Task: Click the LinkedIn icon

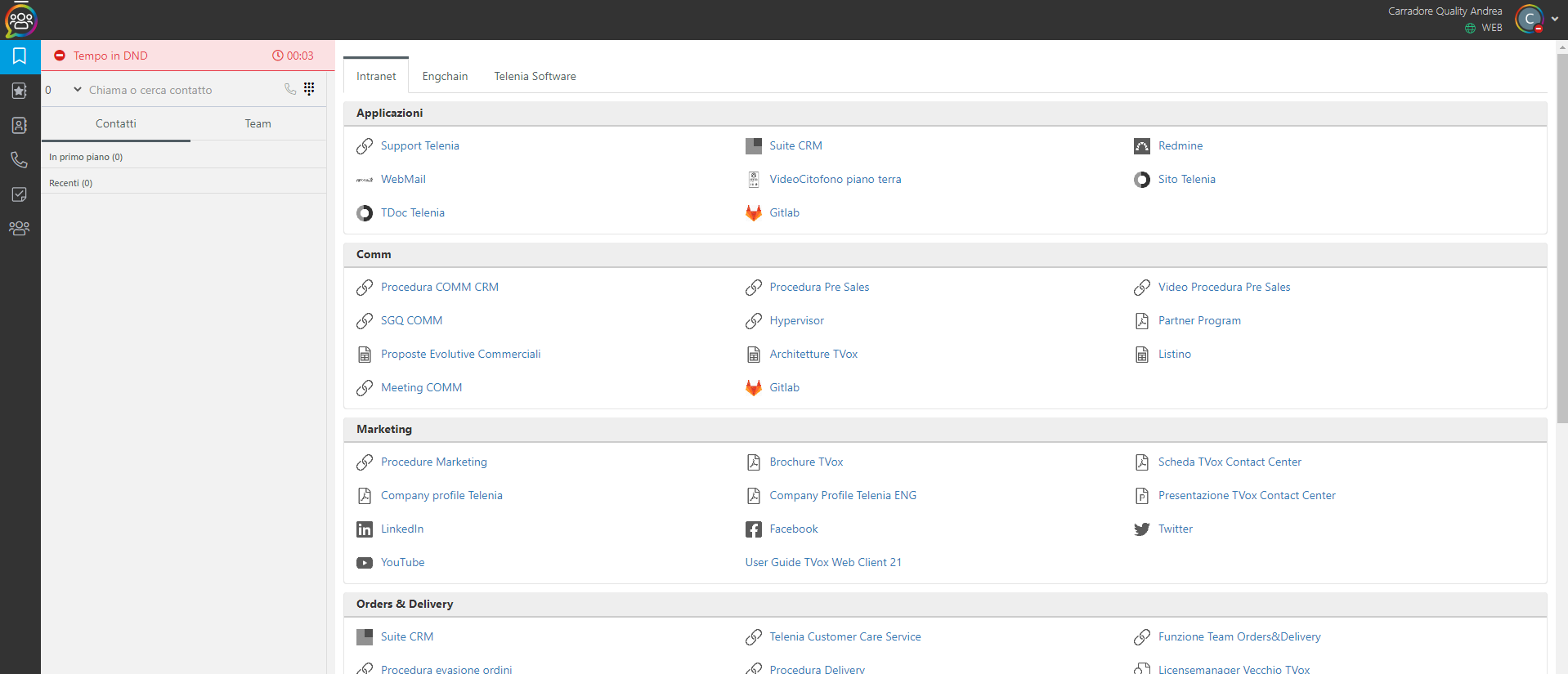Action: pos(365,529)
